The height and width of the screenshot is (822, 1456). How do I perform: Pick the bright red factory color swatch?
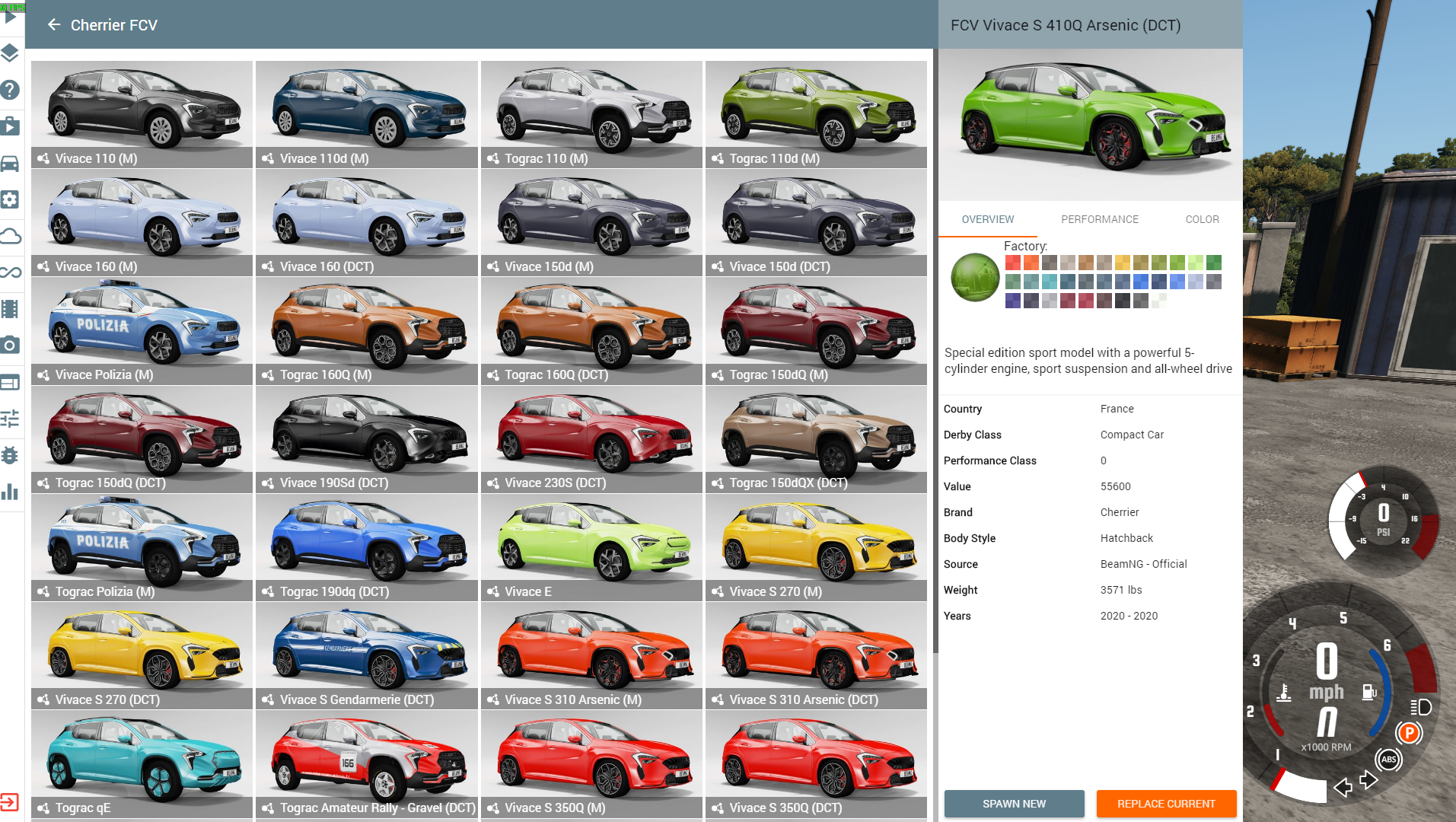coord(1012,263)
